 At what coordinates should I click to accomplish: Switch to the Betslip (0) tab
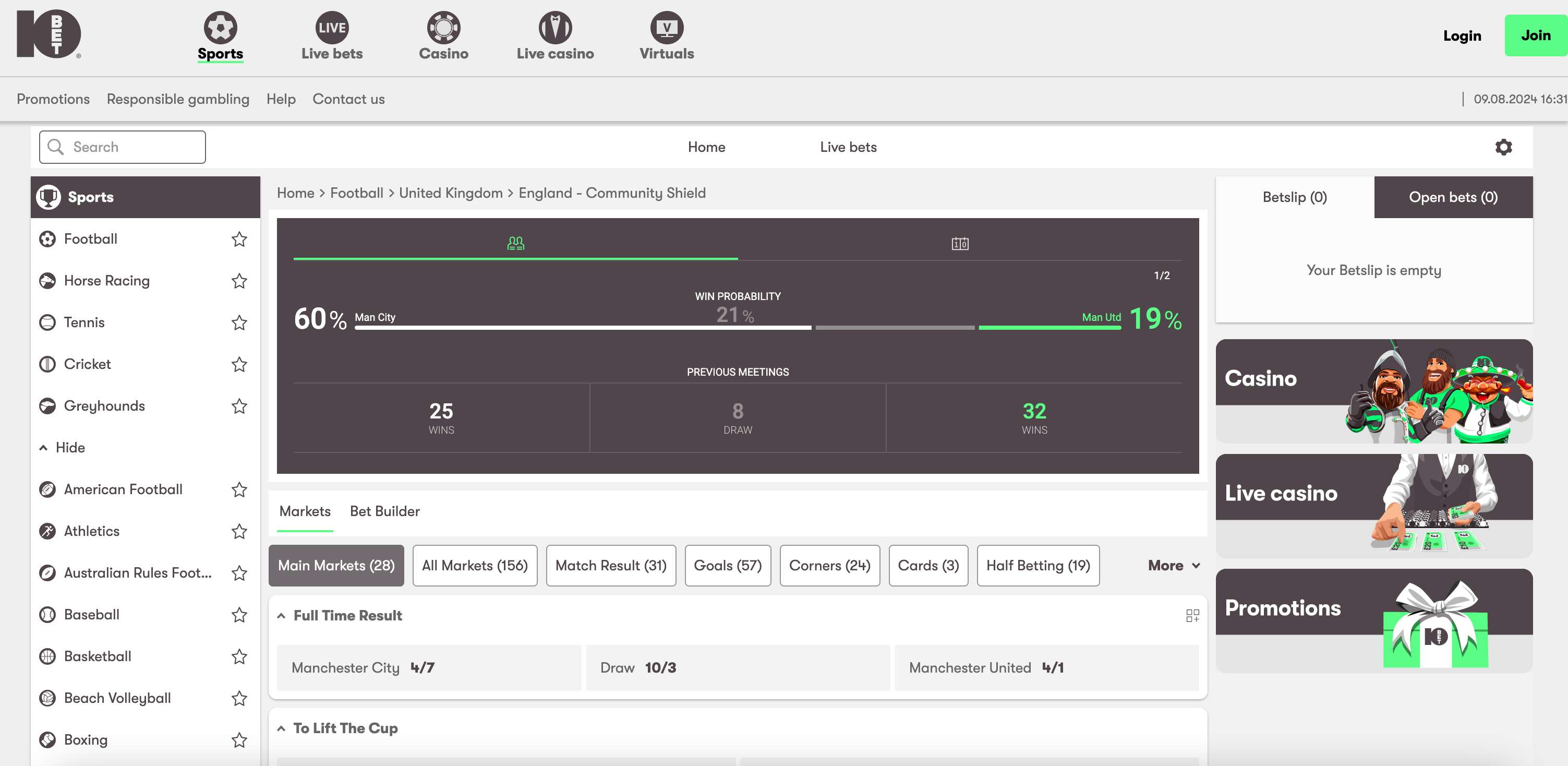pyautogui.click(x=1295, y=197)
